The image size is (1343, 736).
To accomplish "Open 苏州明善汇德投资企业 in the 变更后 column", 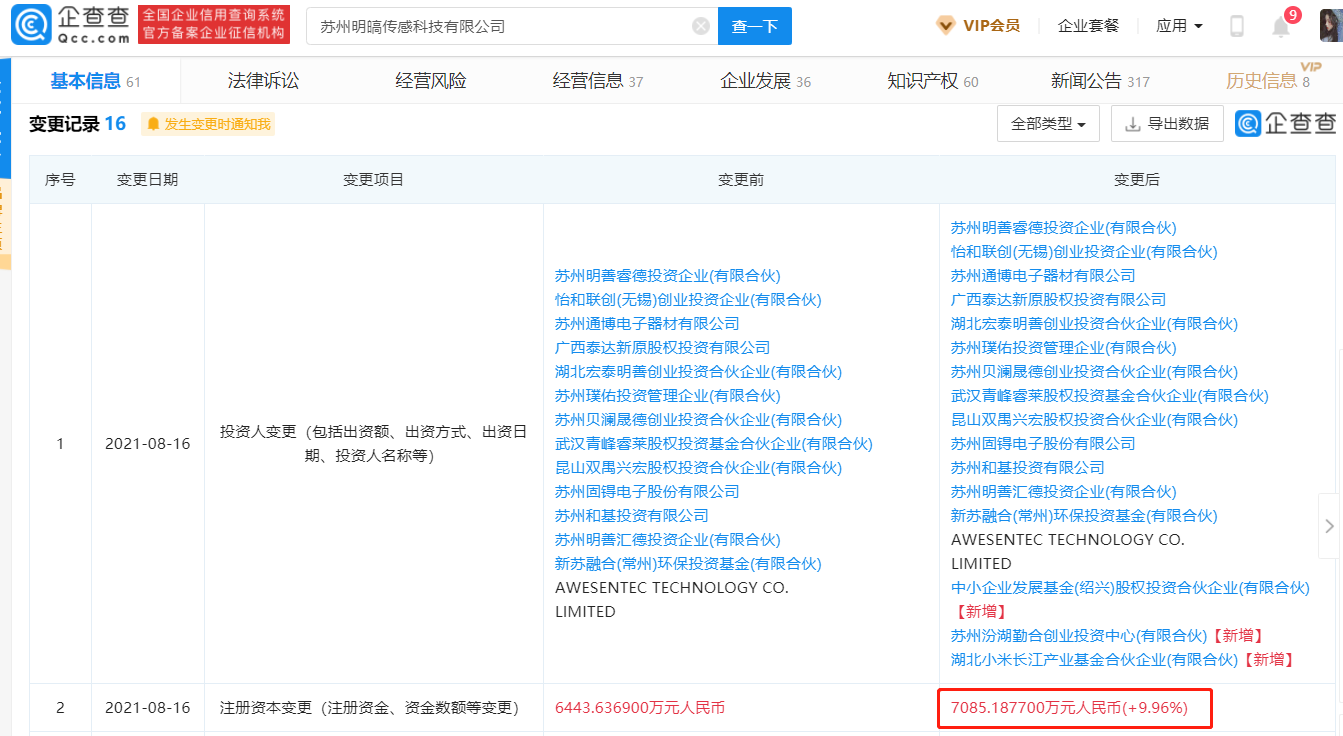I will coord(1063,492).
